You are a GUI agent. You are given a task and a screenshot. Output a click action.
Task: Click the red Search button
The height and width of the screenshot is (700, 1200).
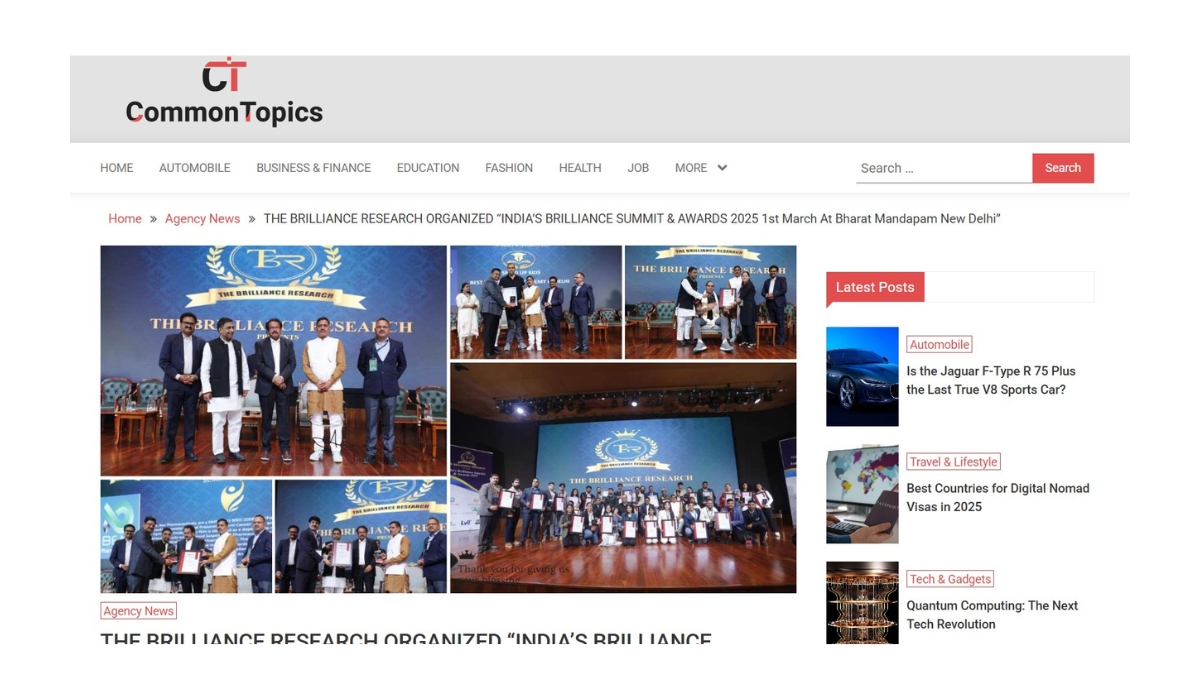(x=1063, y=168)
